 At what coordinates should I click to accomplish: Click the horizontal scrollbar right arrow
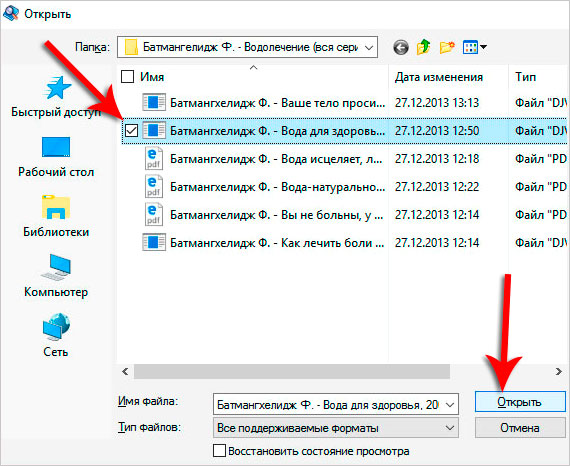[x=558, y=371]
